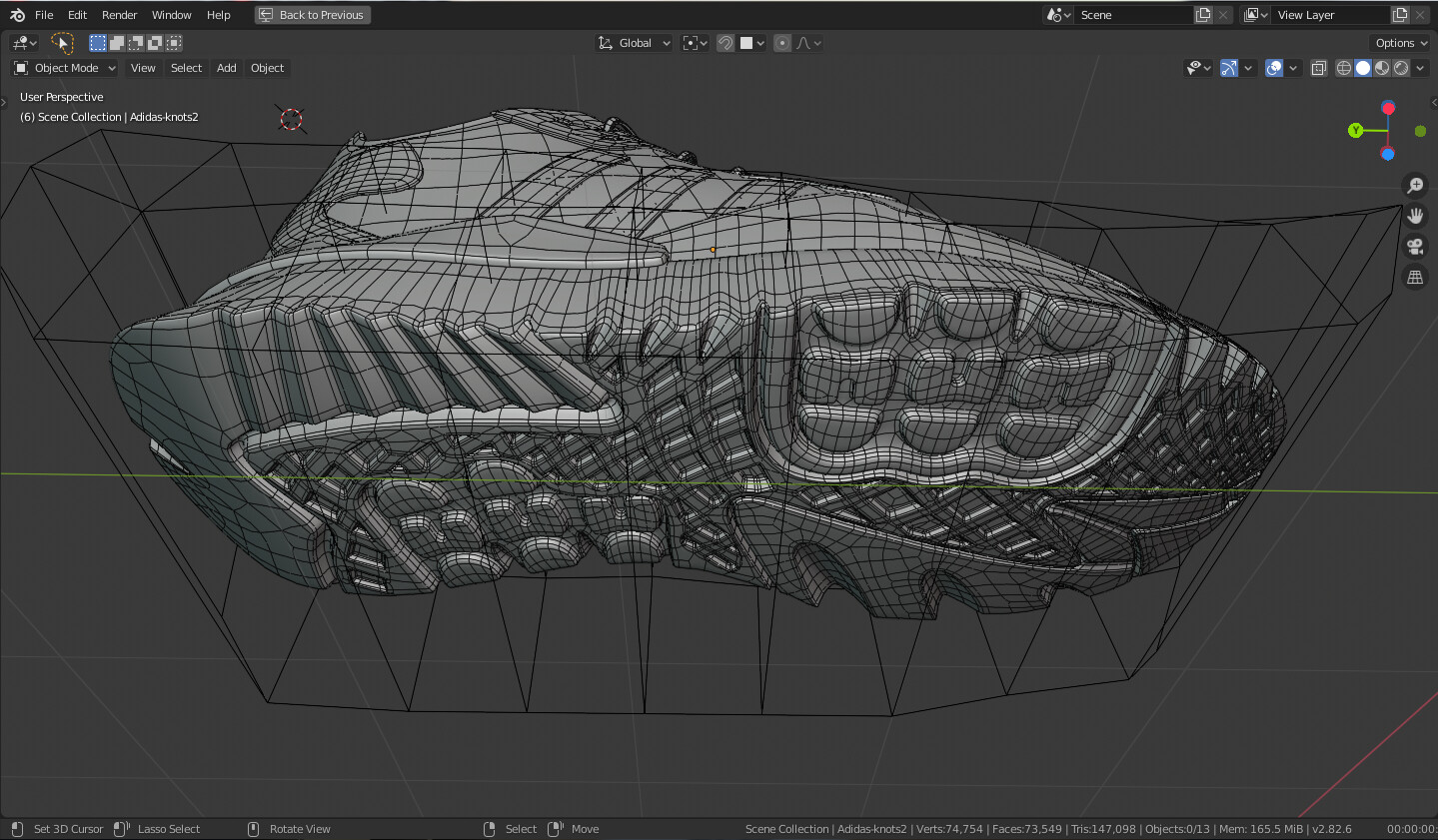Screen dimensions: 1438x840
Task: Open the pivot point dropdown
Action: [x=695, y=43]
